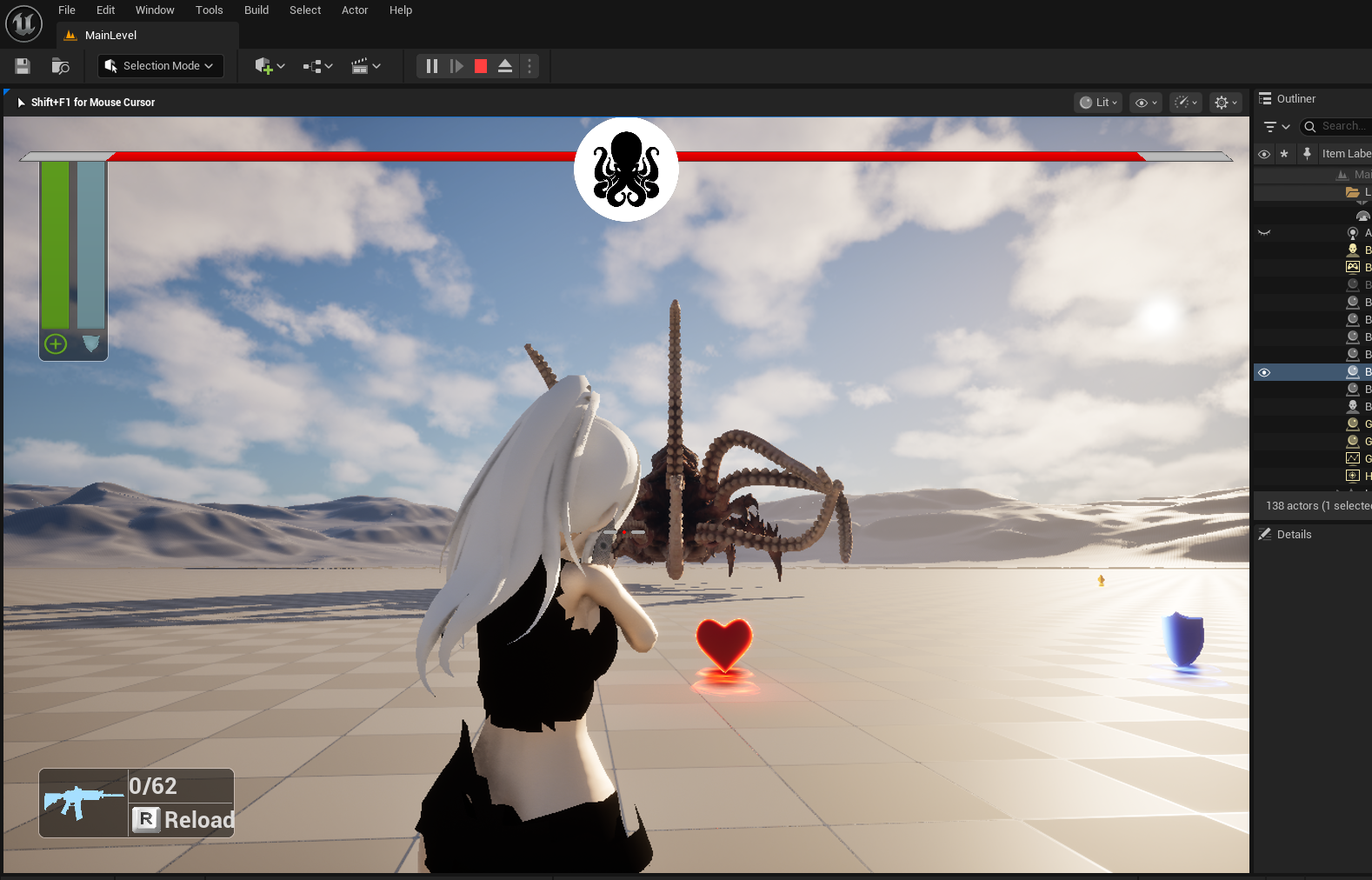Click the Unreal Engine logo

tap(23, 23)
